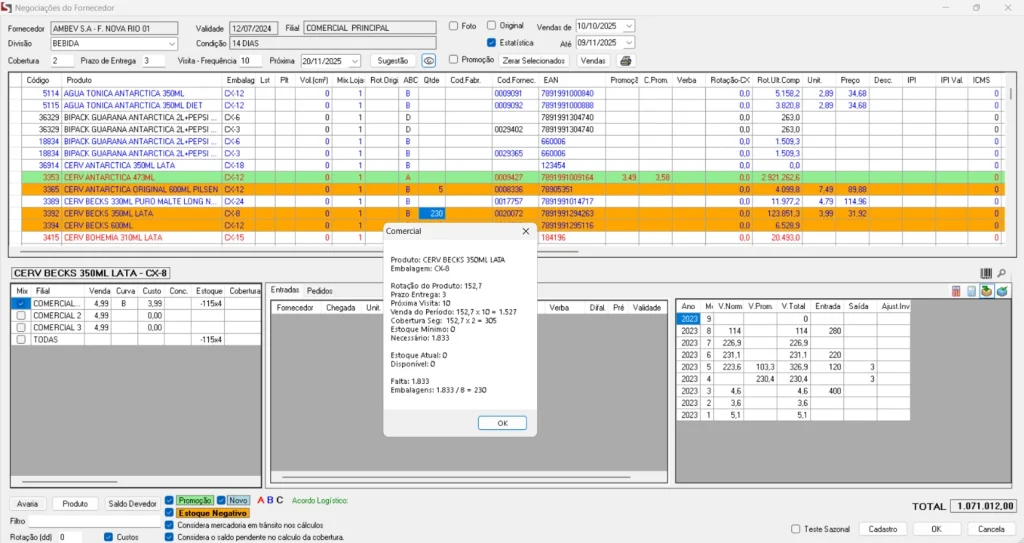Open the Próxima date dropdown
1024x543 pixels.
(x=354, y=61)
